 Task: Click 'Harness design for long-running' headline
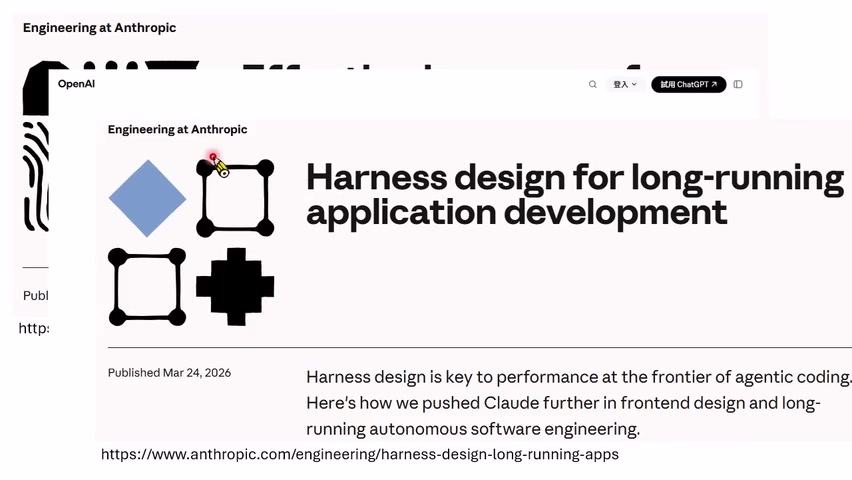tap(575, 195)
